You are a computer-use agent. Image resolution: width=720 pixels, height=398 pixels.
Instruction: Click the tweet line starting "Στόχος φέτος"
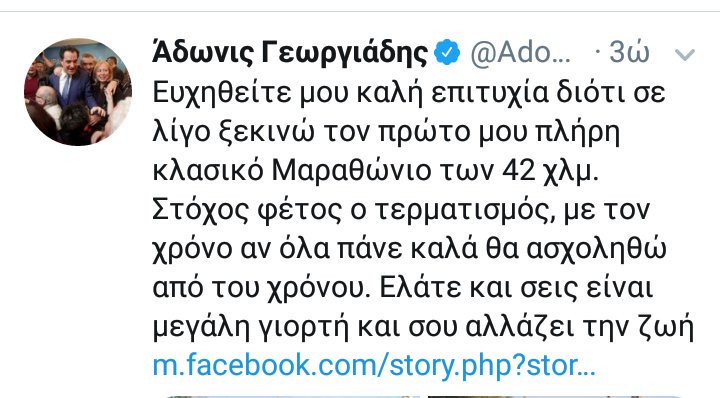coord(401,210)
